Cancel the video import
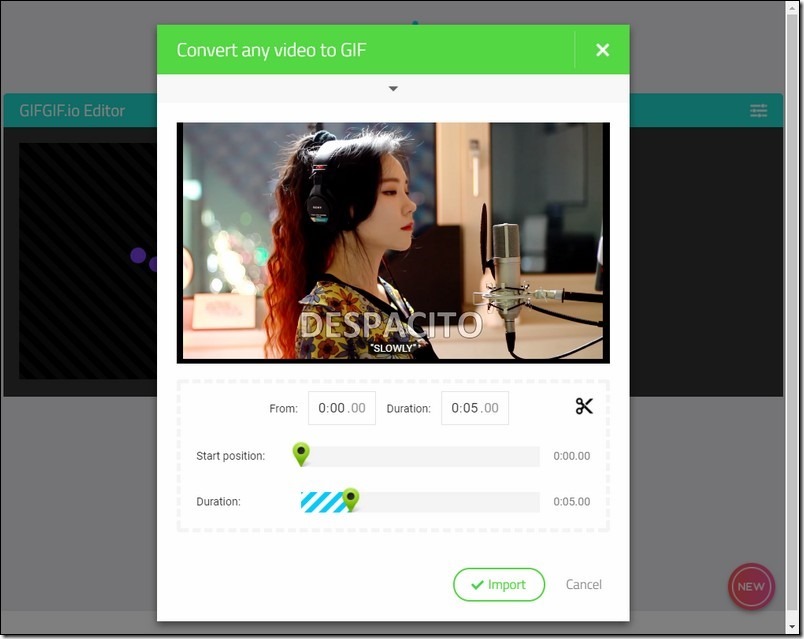 (x=584, y=585)
